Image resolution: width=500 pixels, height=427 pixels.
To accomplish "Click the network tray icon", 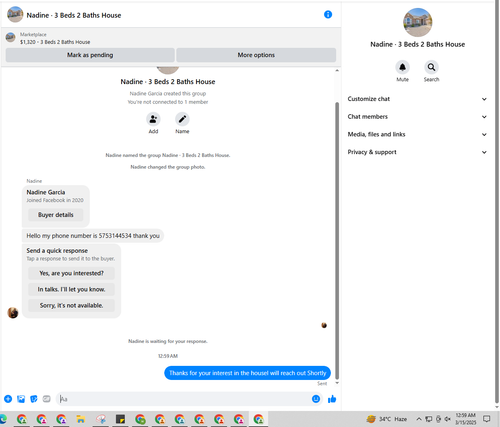I will coord(429,419).
